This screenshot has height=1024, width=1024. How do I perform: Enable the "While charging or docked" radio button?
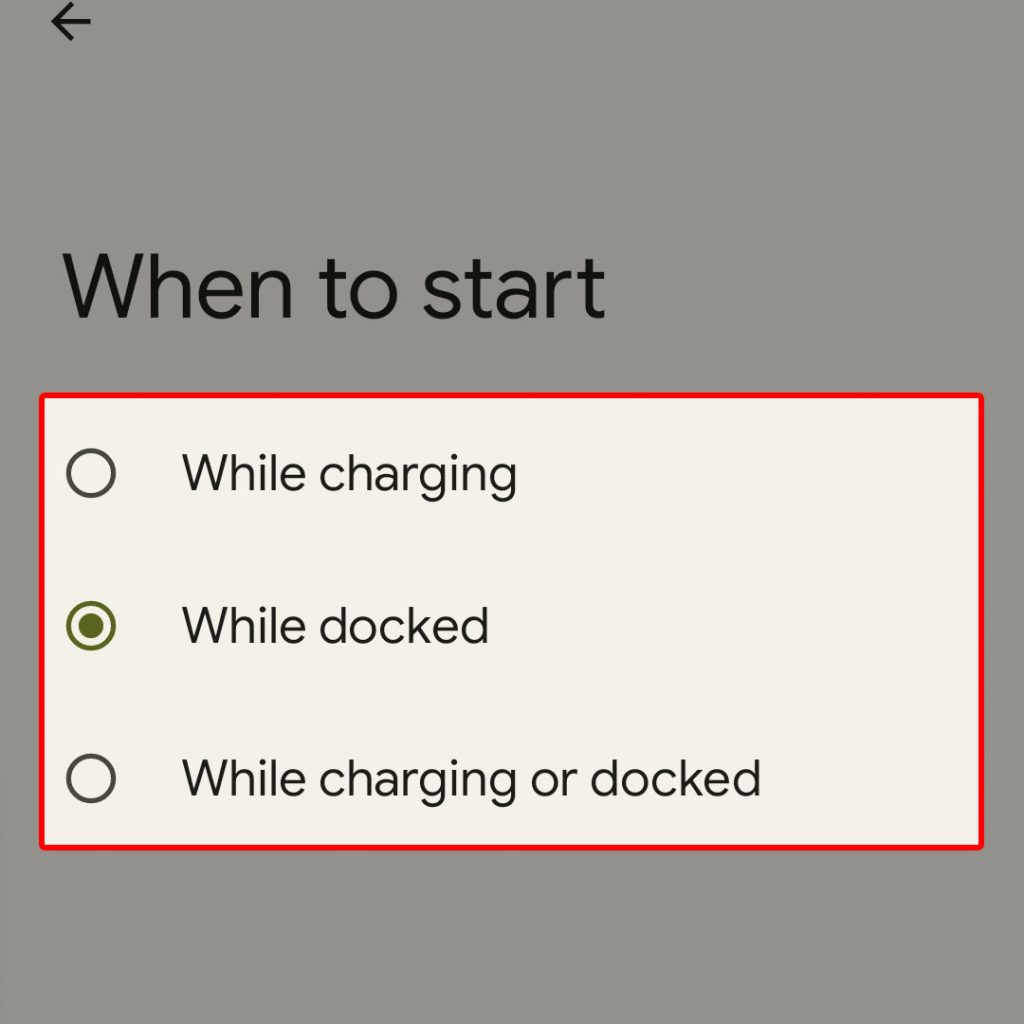(91, 779)
